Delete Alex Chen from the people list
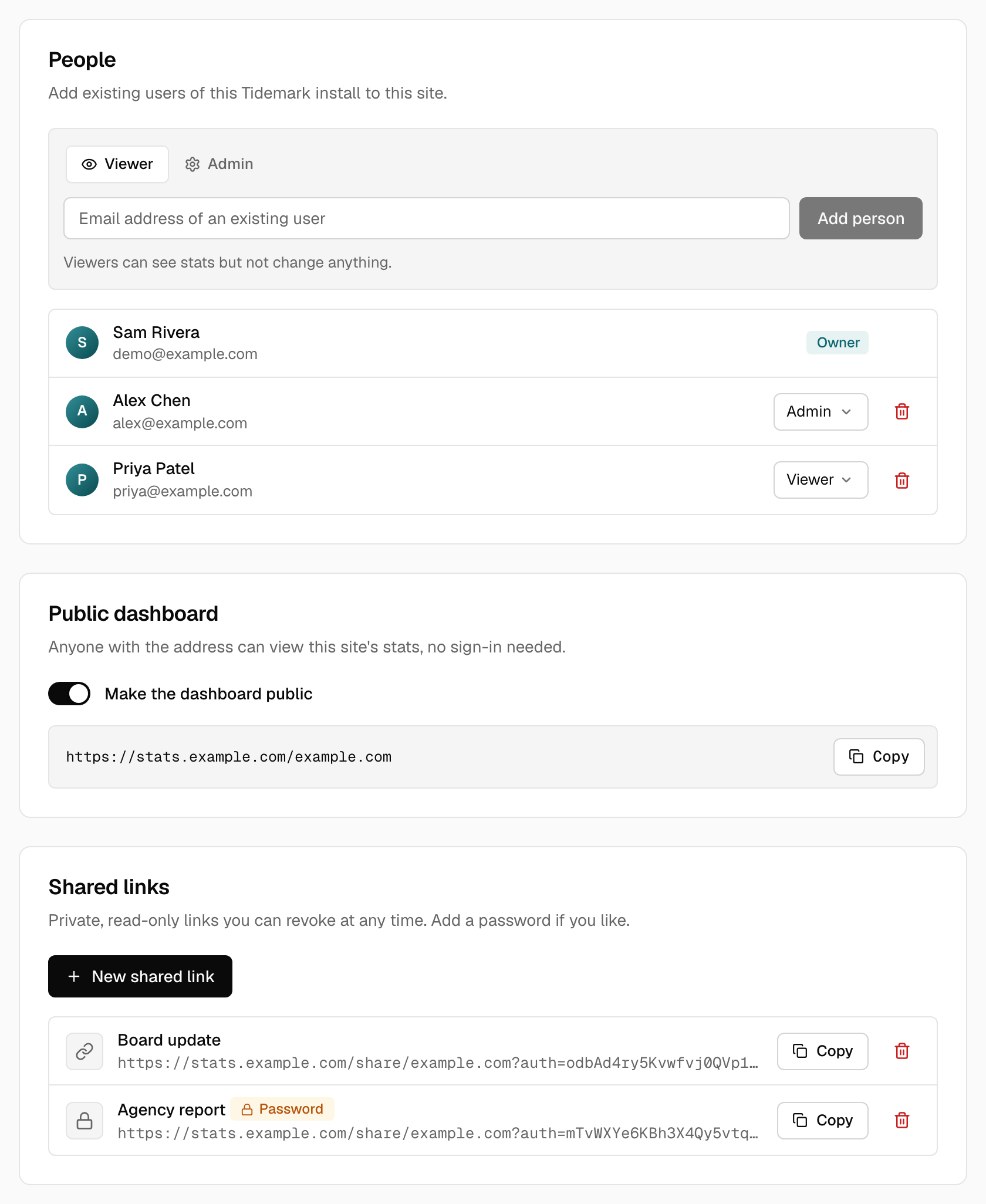 pyautogui.click(x=902, y=411)
